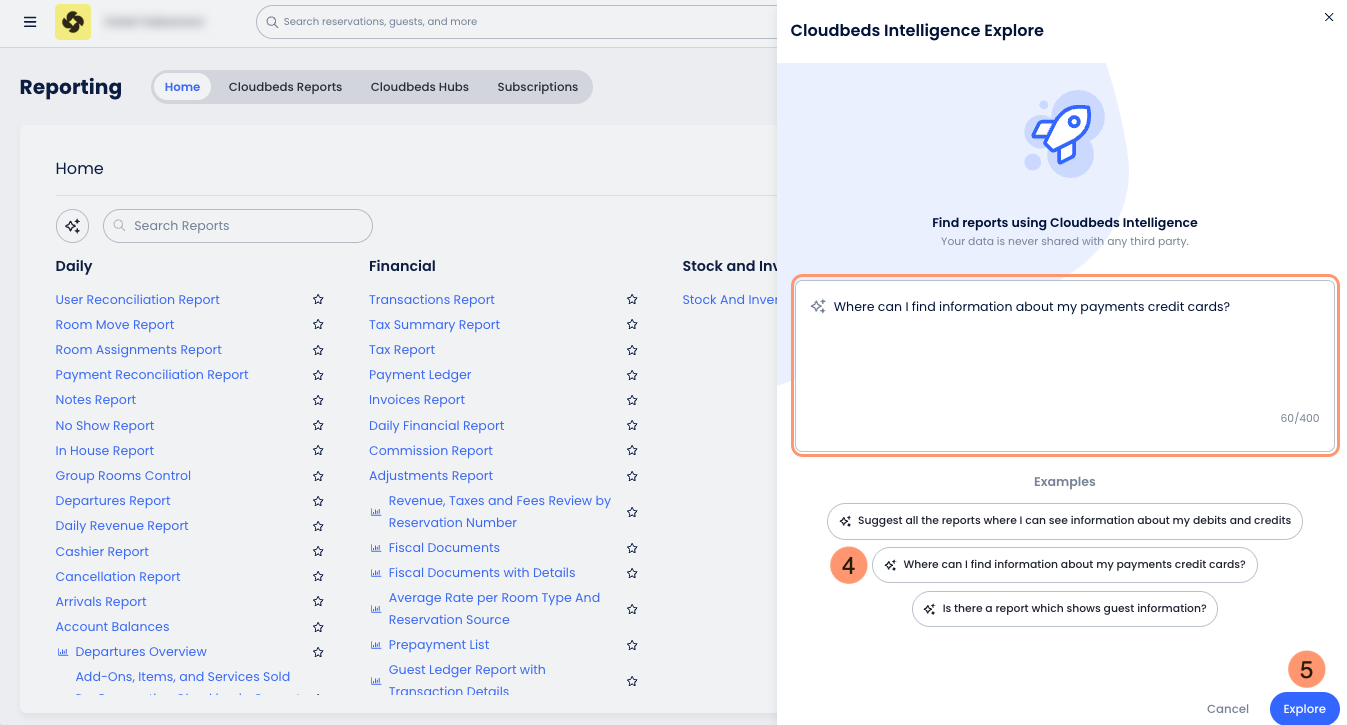Star the Prepayment List report
1347x725 pixels.
632,645
